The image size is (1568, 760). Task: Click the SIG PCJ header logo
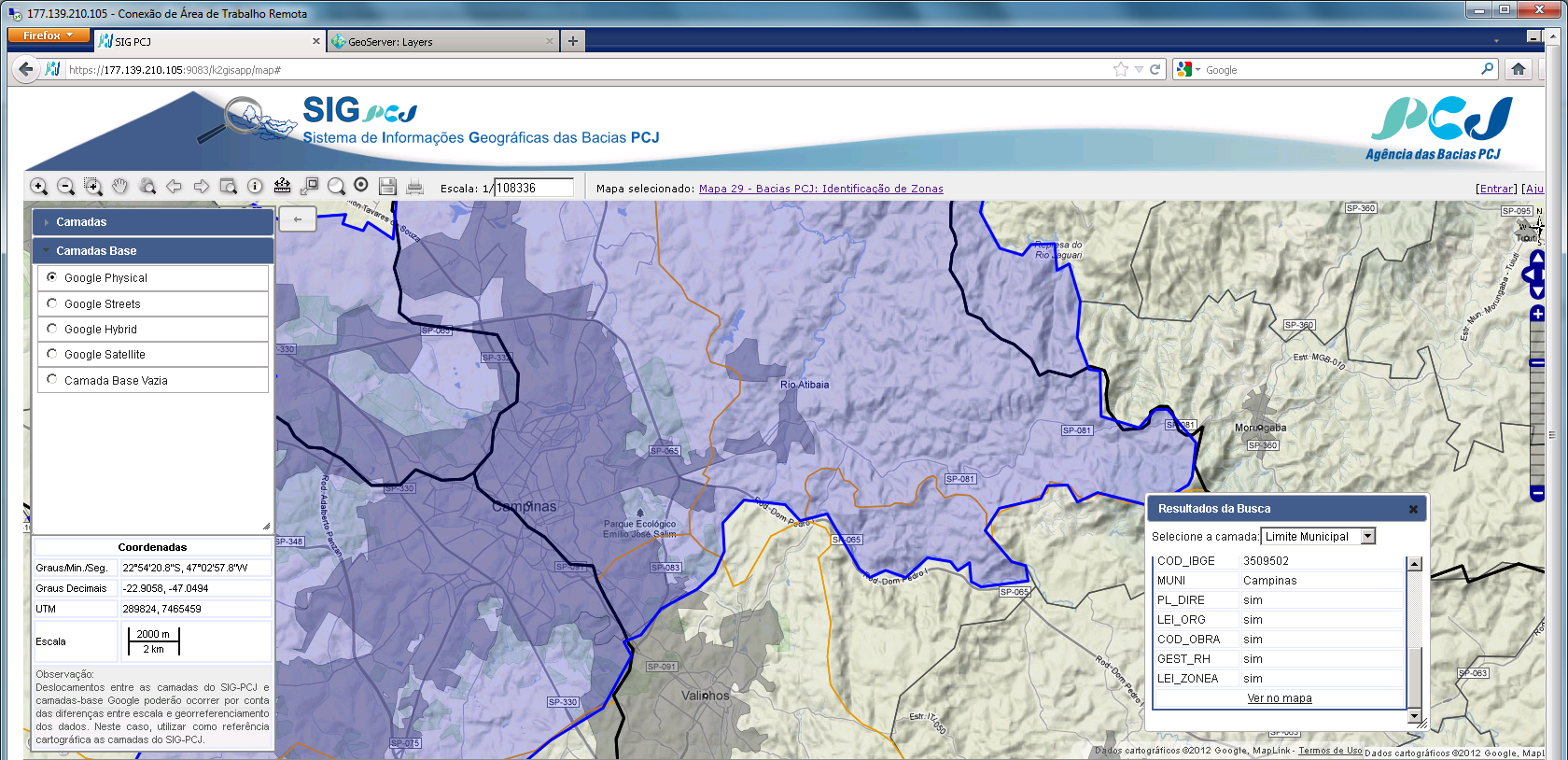click(x=359, y=111)
